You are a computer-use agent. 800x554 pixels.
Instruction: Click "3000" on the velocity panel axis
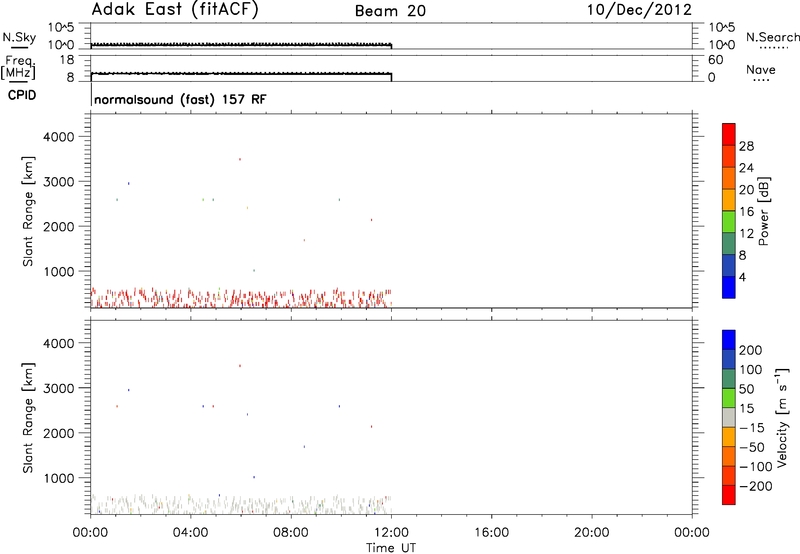(x=58, y=388)
